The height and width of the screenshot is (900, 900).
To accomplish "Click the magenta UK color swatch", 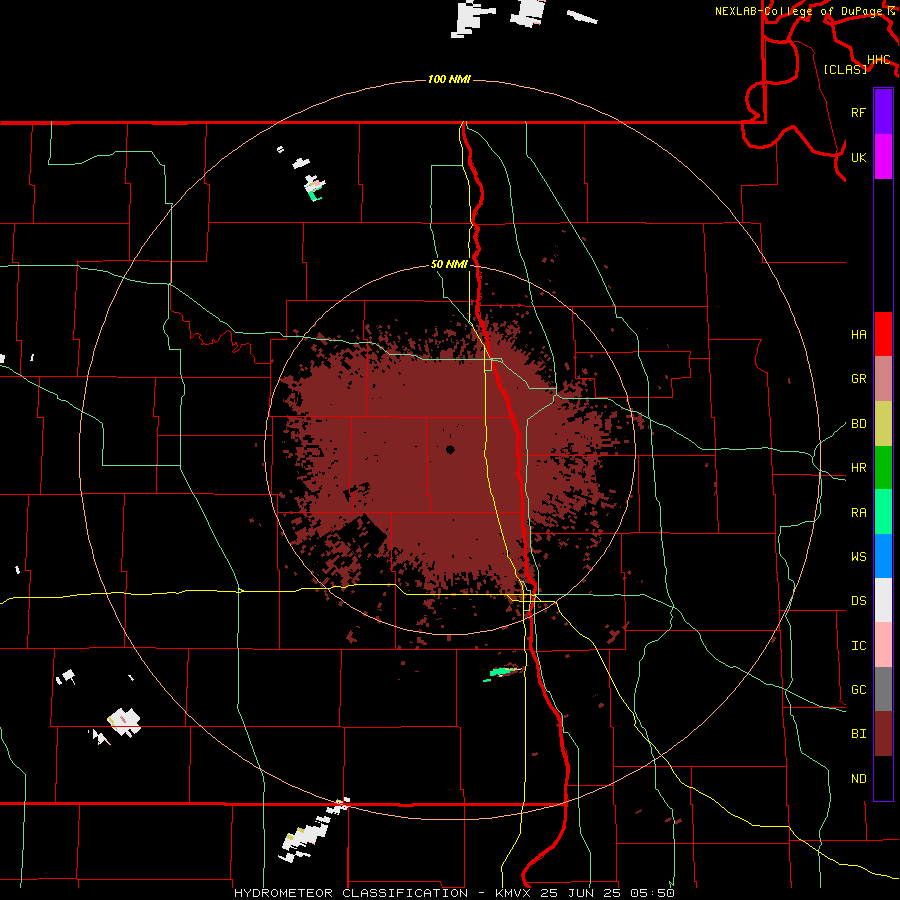I will 883,157.
